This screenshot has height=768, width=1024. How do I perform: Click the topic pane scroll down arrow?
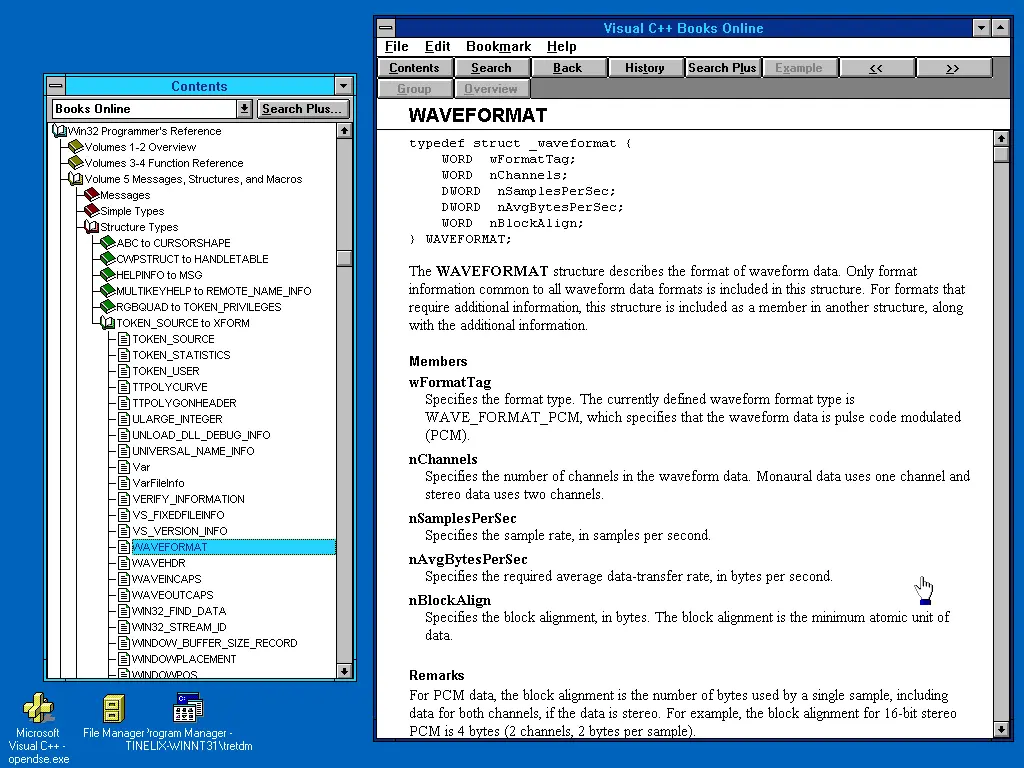coord(1001,729)
